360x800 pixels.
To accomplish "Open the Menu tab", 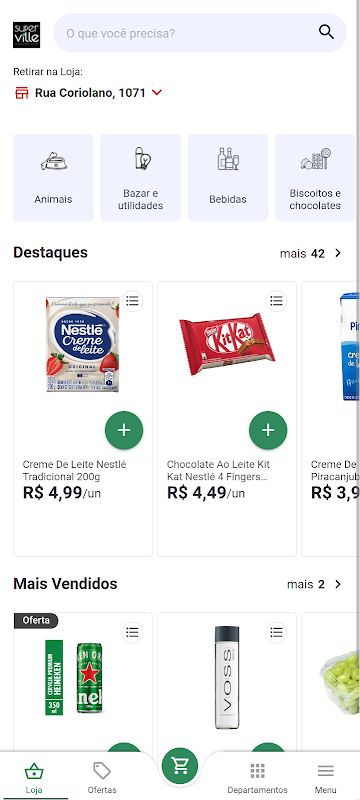I will 325,777.
